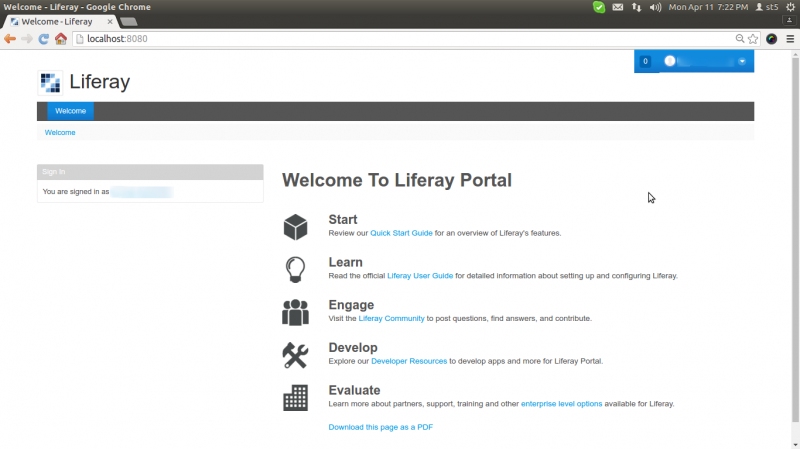Open the Liferay User Guide link
The width and height of the screenshot is (800, 449).
coord(420,276)
